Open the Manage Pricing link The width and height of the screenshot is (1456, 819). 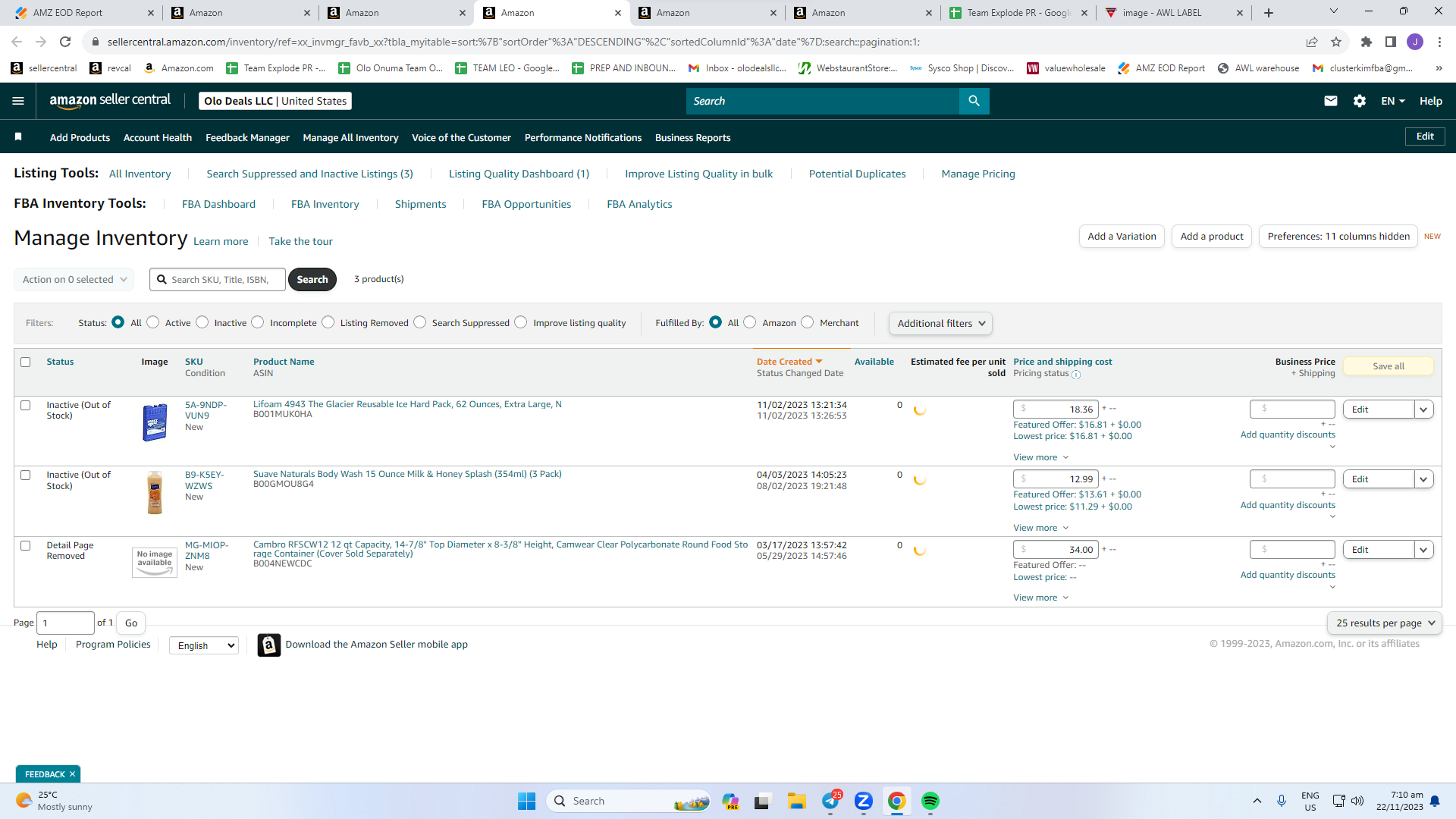tap(978, 174)
